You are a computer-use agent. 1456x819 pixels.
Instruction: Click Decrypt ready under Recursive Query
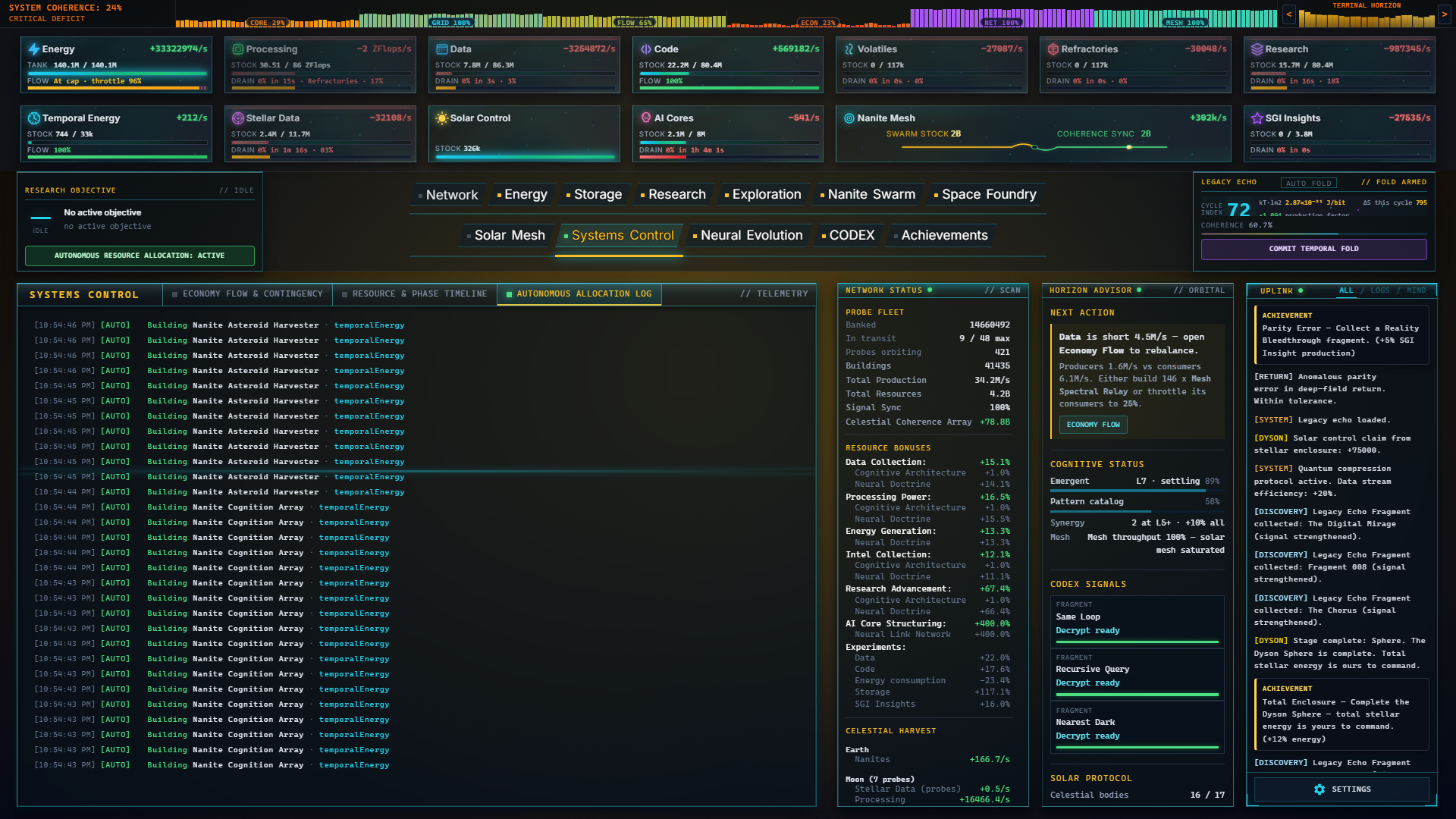coord(1087,683)
